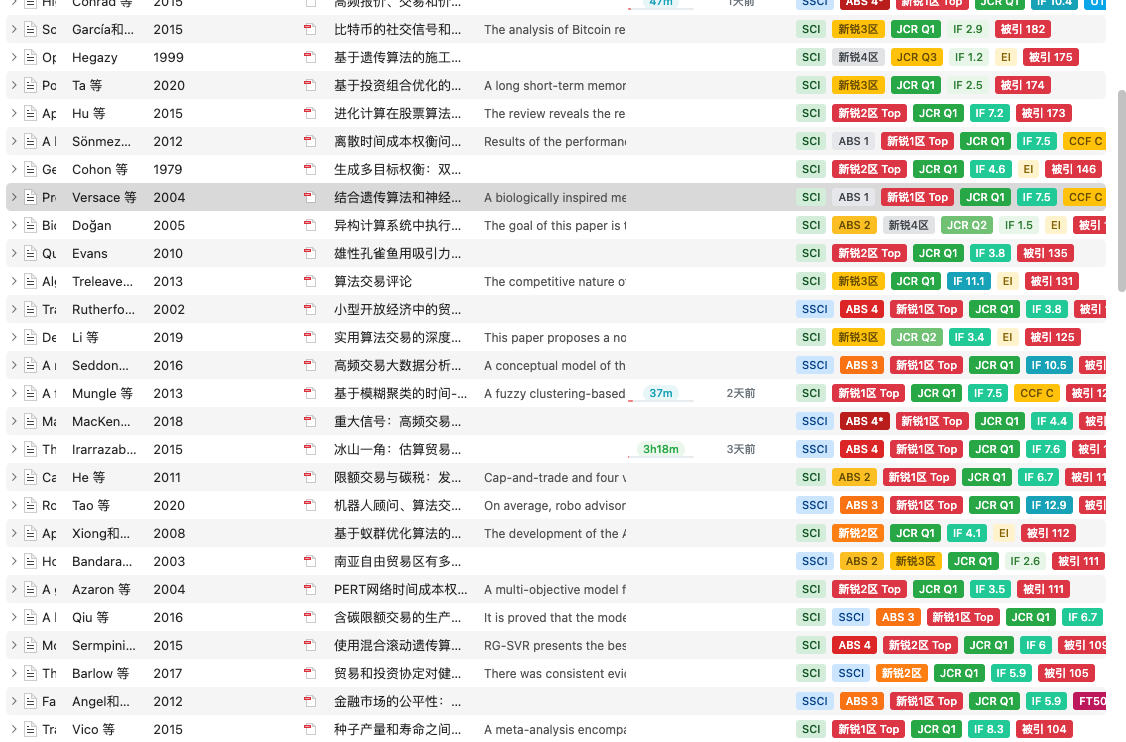Open PDF icon in Cohon 1979 row
The image size is (1126, 742).
pos(310,170)
